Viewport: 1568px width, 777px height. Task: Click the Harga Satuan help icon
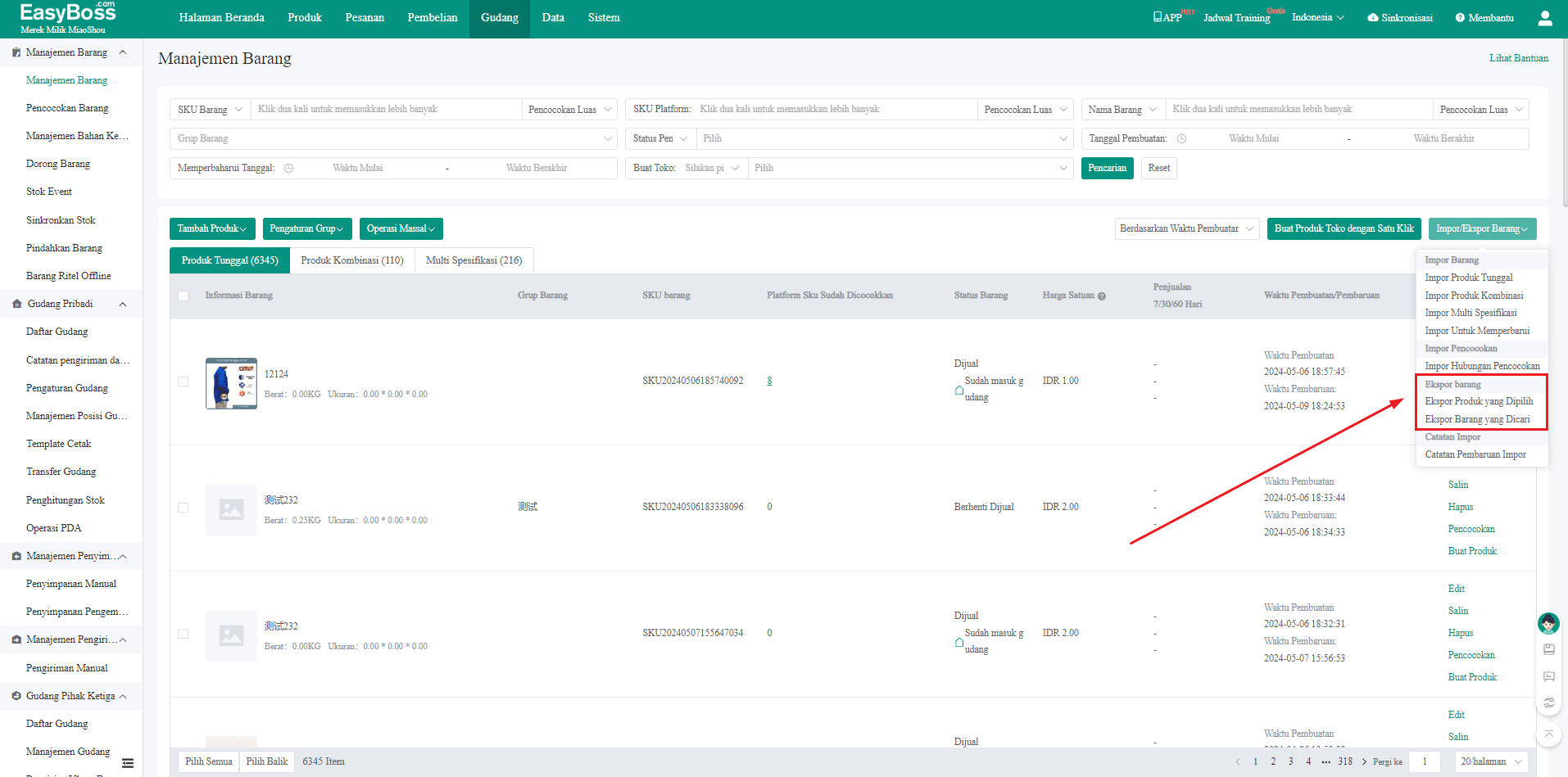coord(1102,296)
